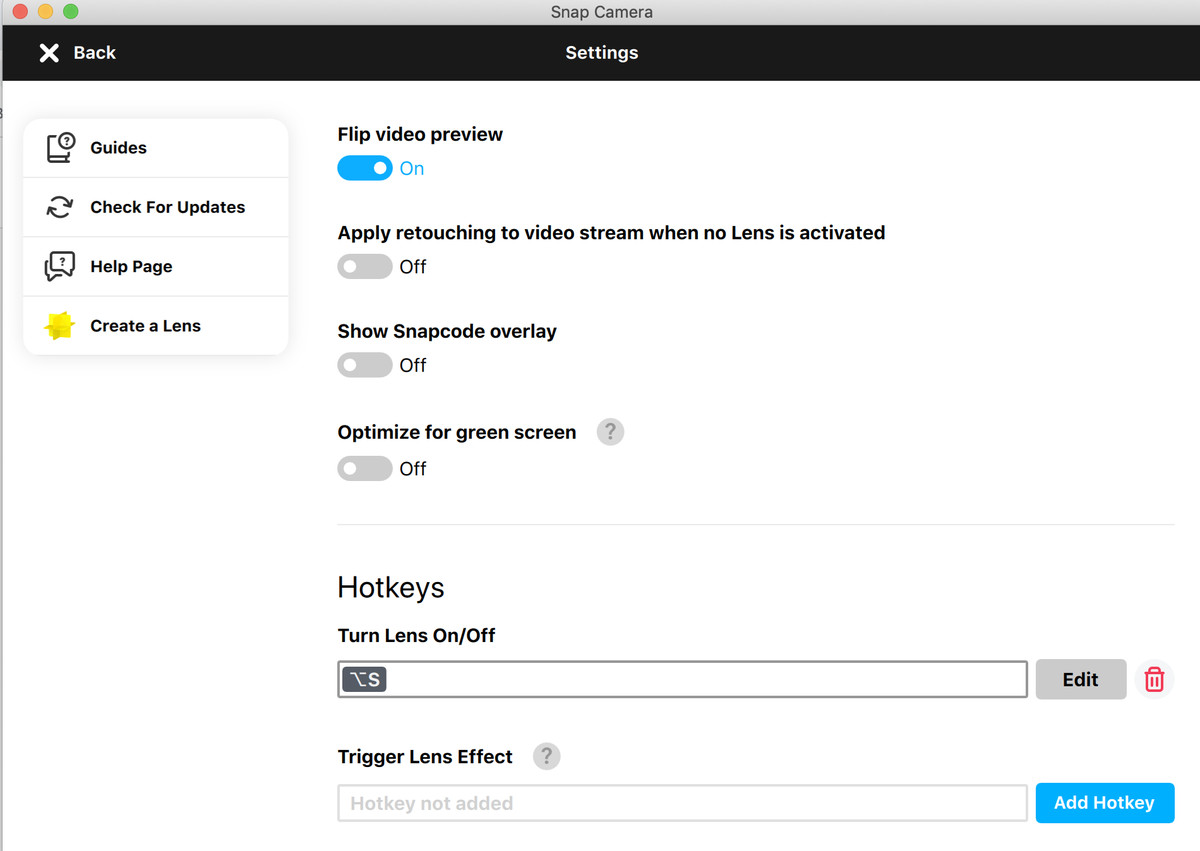Click the 'Hotkey not added' field
This screenshot has height=851, width=1200.
tap(683, 803)
